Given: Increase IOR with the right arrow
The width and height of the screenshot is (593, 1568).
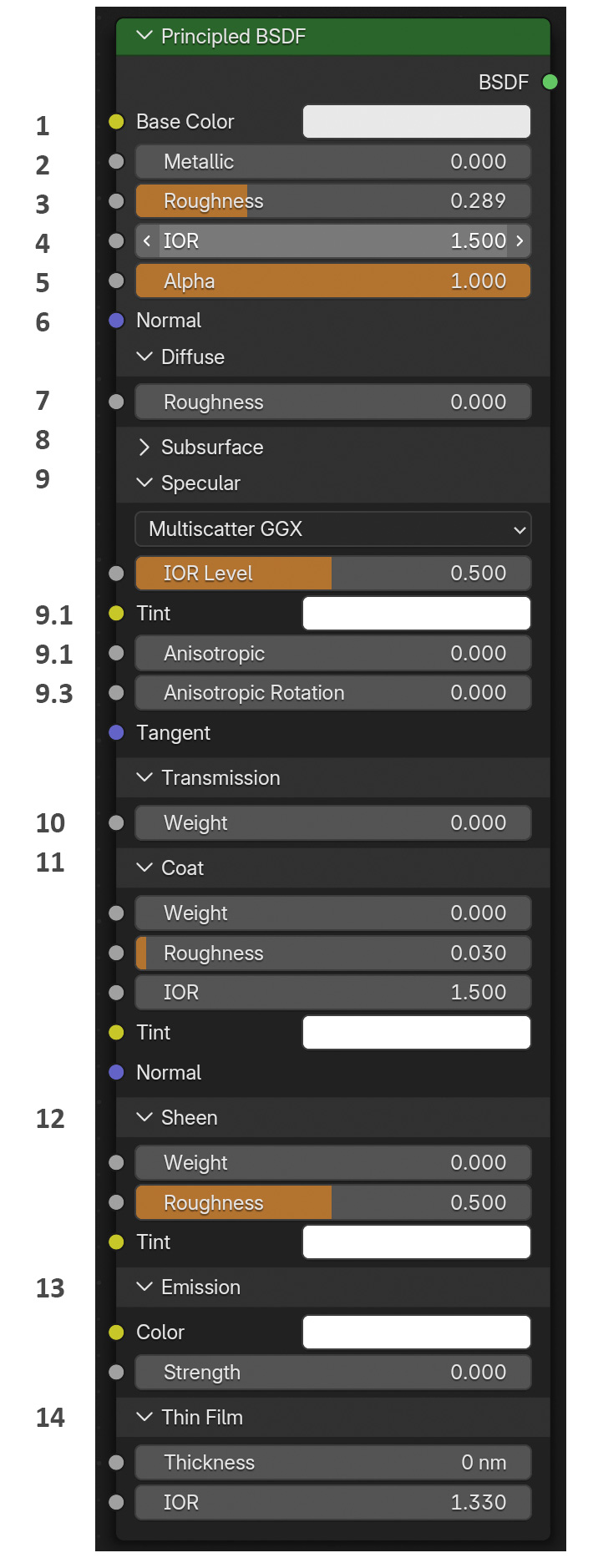Looking at the screenshot, I should 520,241.
